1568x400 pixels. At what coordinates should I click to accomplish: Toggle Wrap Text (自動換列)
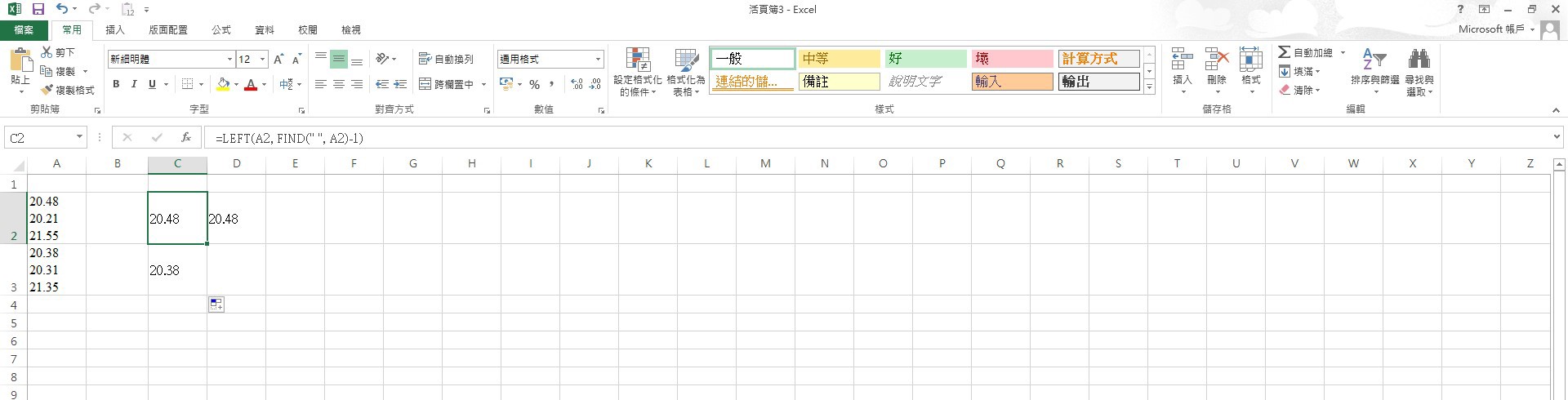(x=447, y=59)
